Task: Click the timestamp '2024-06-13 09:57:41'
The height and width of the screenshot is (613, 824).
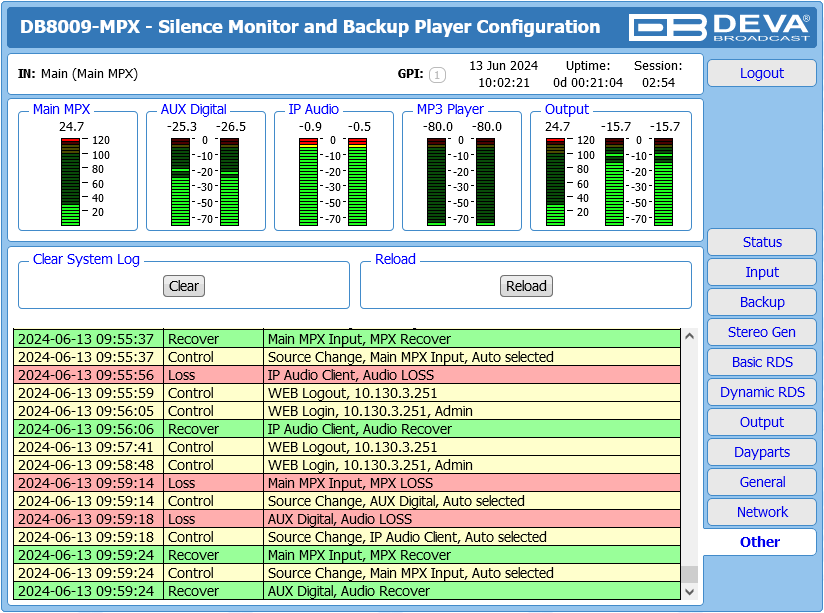Action: tap(86, 447)
